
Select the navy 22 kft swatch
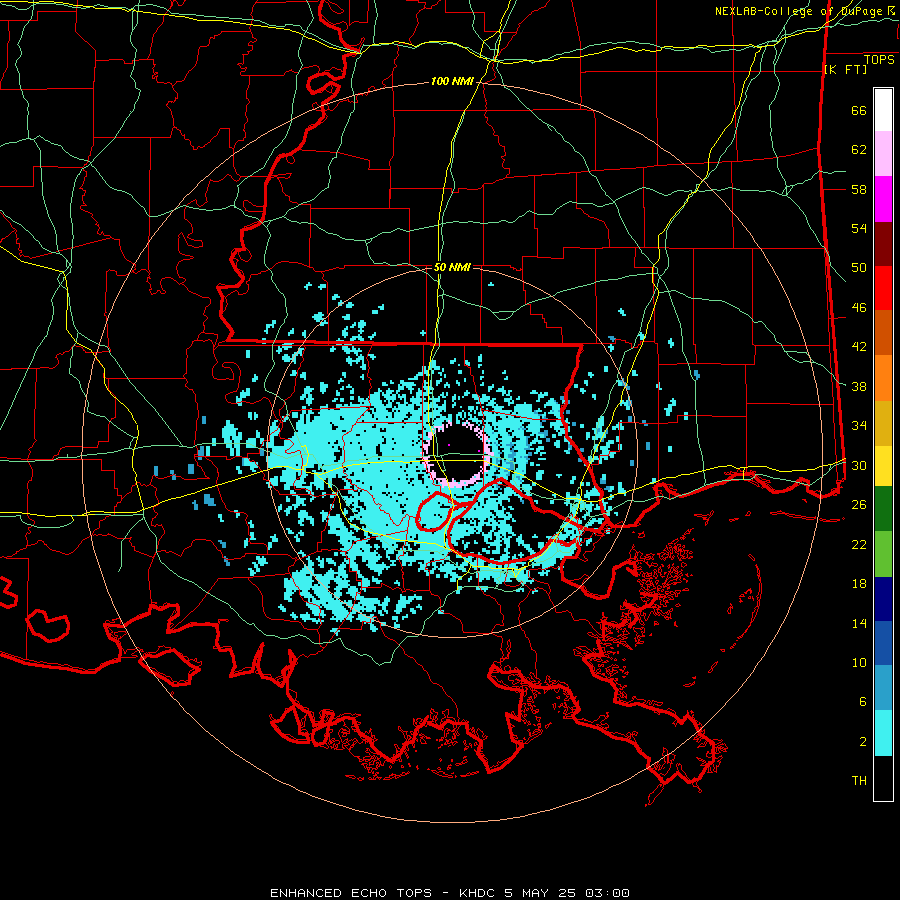[x=883, y=599]
